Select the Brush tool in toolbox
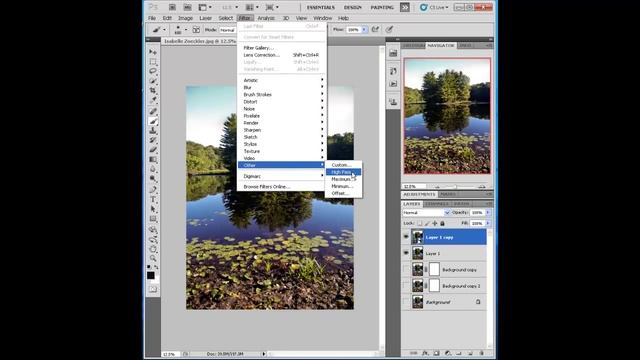This screenshot has height=360, width=640. (153, 121)
